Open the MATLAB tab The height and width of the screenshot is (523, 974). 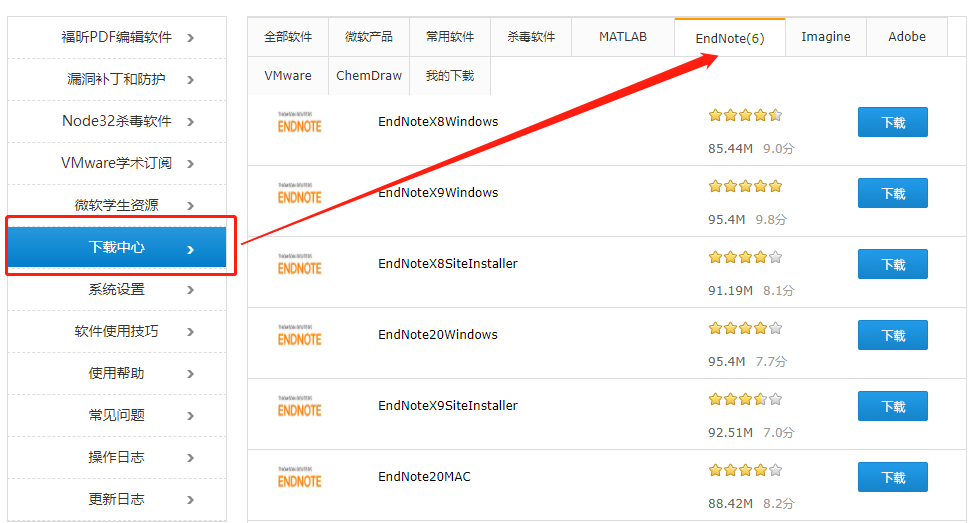[623, 37]
